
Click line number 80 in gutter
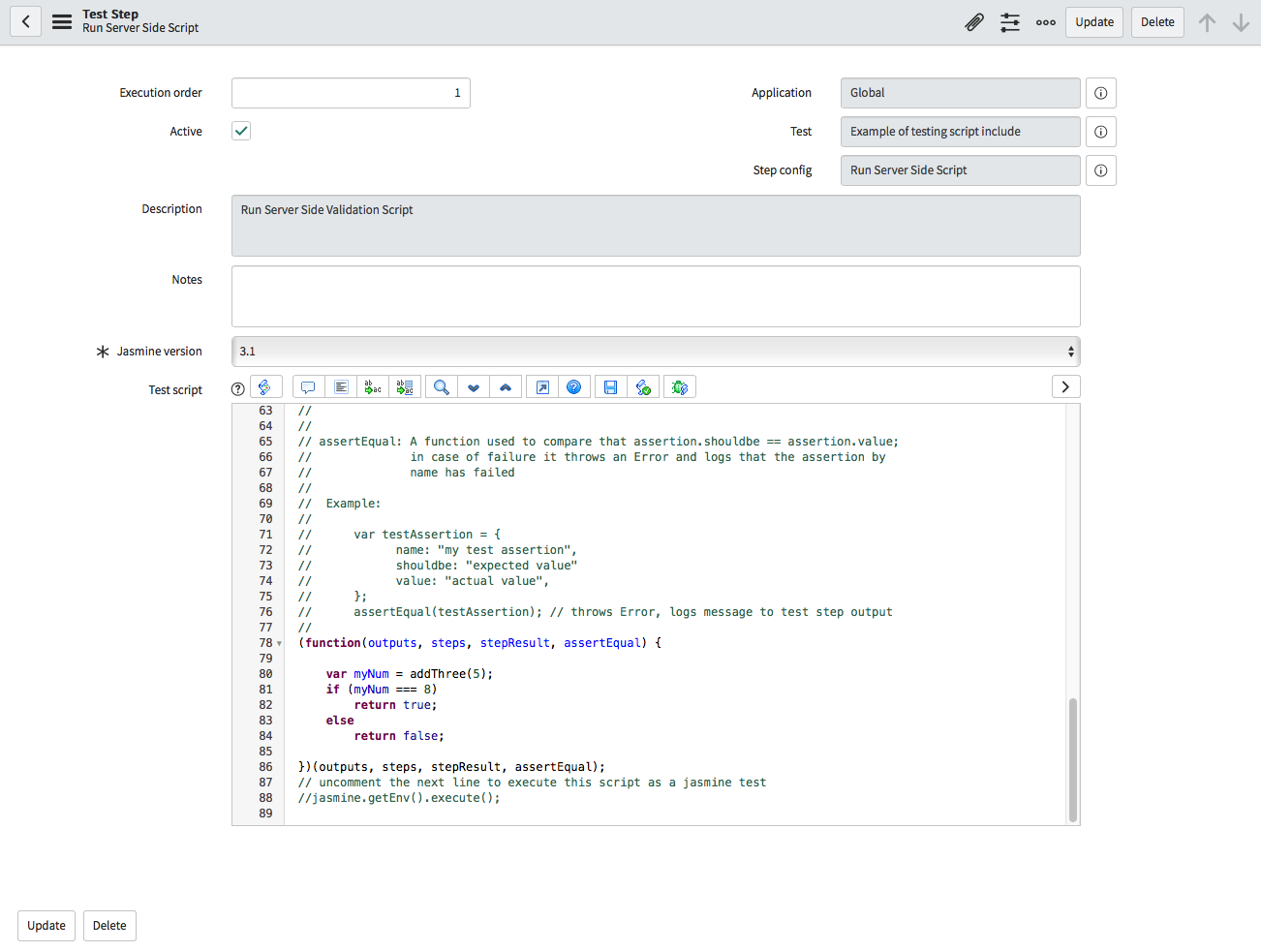pyautogui.click(x=265, y=674)
